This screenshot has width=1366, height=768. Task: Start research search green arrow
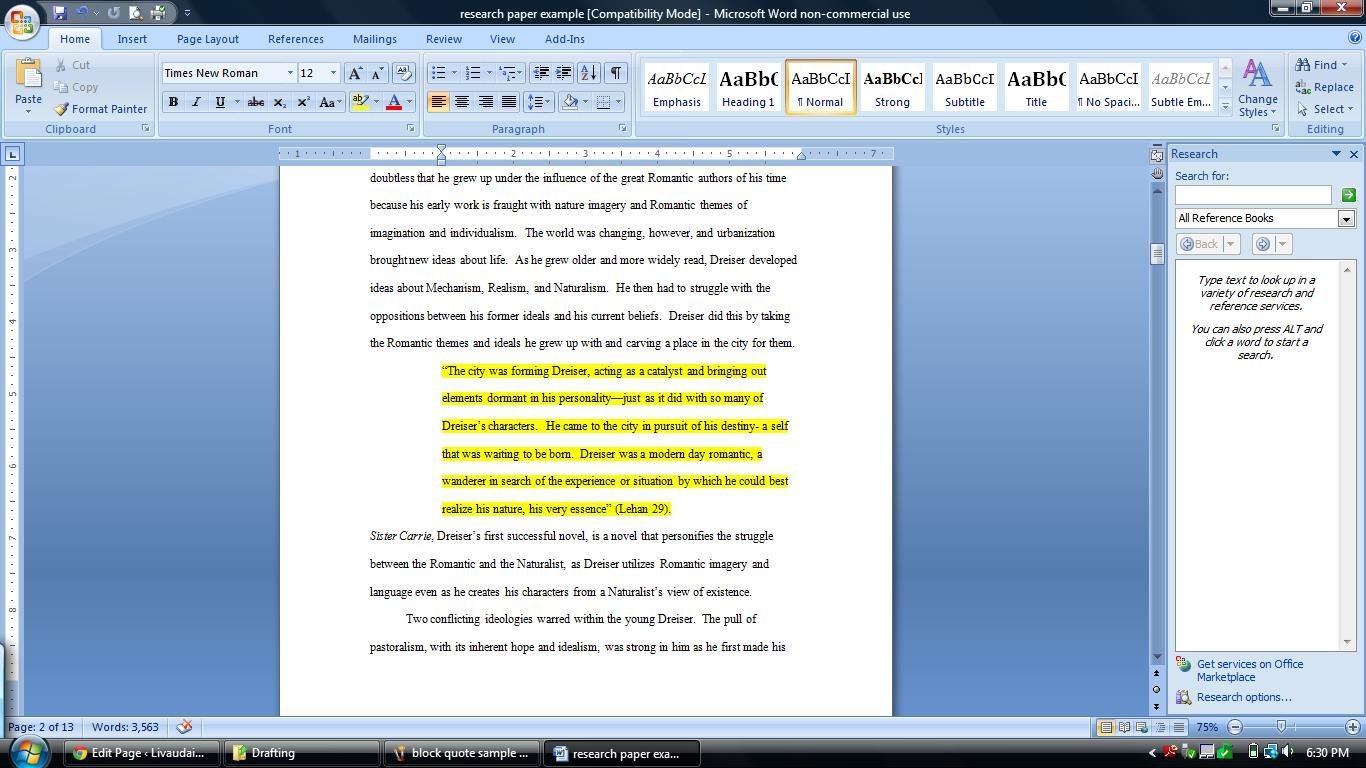(x=1348, y=195)
